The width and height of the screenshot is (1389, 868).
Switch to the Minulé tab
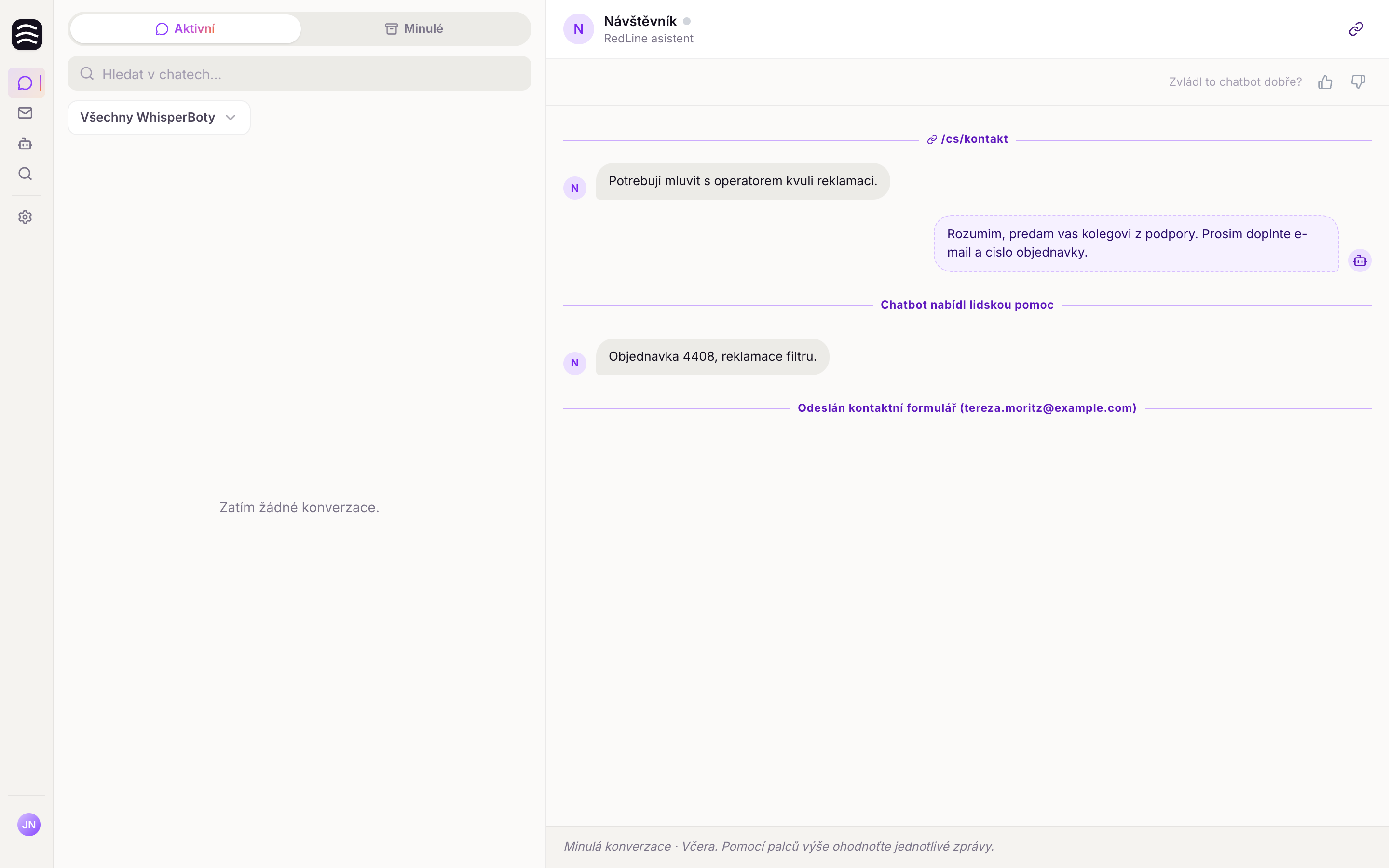414,29
